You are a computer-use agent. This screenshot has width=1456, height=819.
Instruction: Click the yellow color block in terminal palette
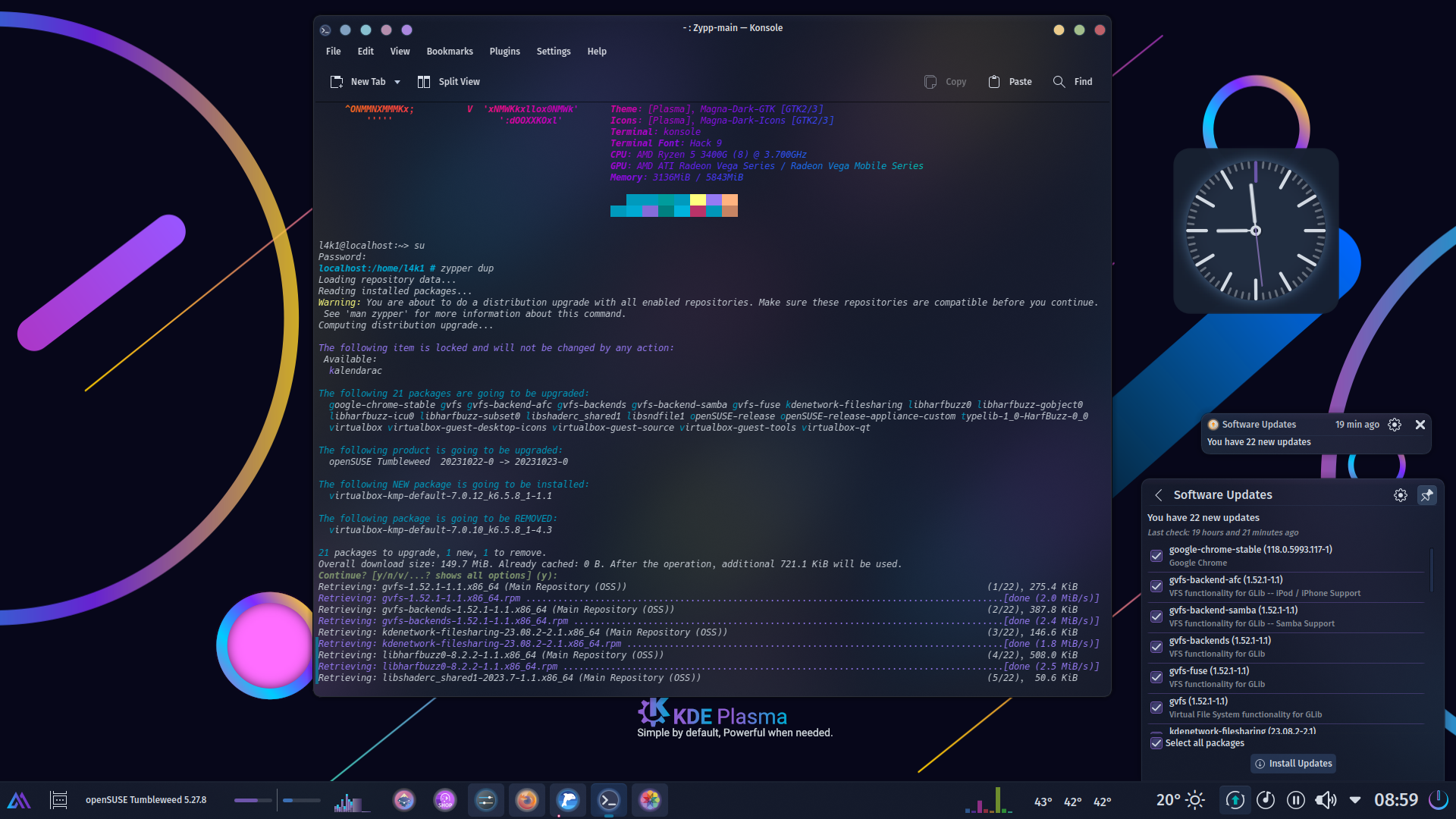pos(698,200)
